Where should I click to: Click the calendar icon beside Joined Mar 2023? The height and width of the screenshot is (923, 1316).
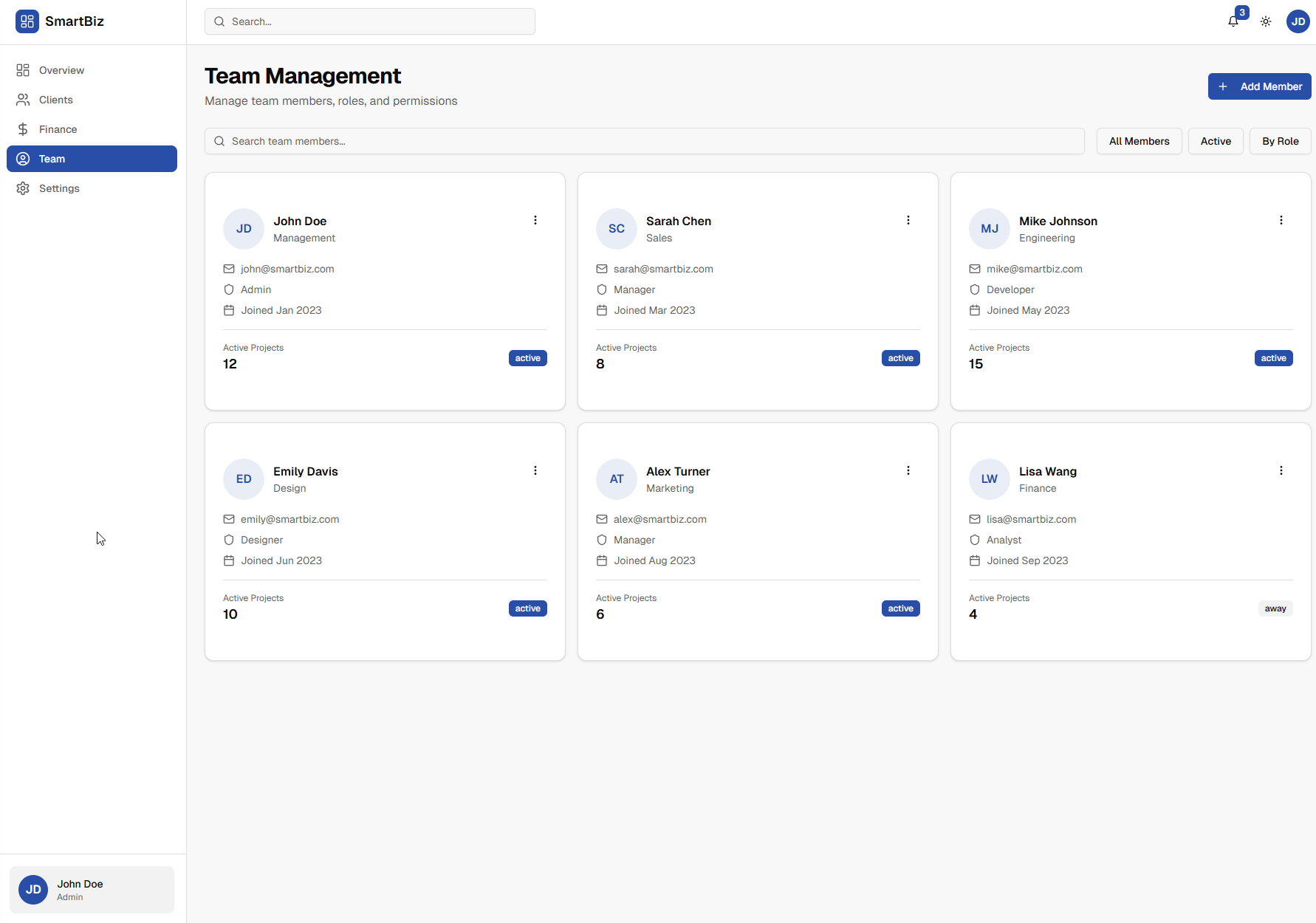click(601, 310)
